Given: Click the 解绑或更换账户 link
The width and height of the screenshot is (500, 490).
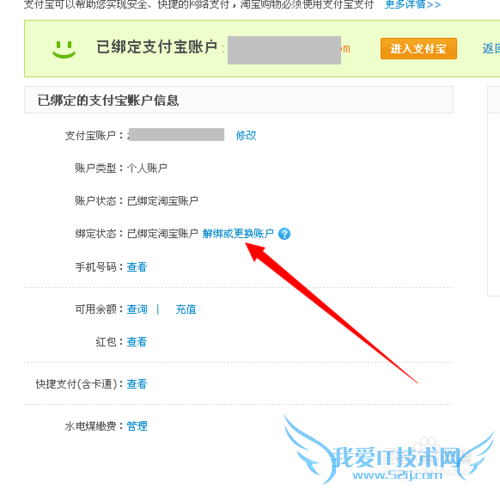Looking at the screenshot, I should 238,233.
